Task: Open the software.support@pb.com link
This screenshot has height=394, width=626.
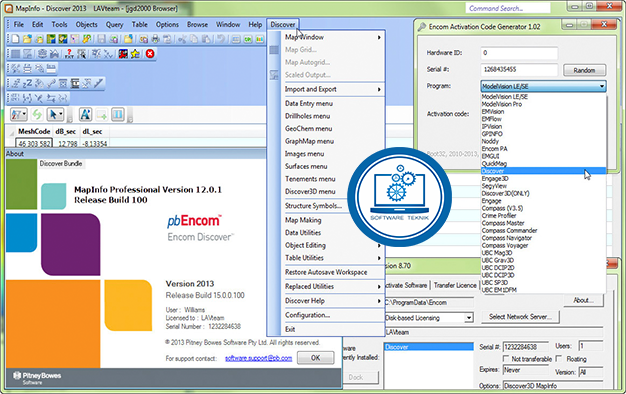Action: pyautogui.click(x=258, y=358)
